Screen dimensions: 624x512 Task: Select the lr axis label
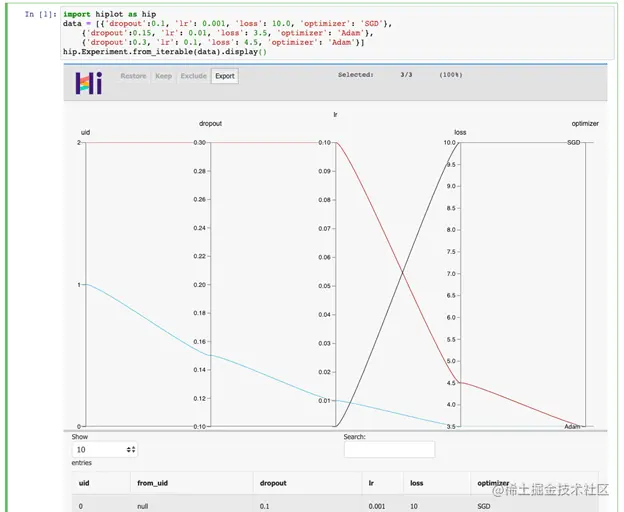point(335,115)
